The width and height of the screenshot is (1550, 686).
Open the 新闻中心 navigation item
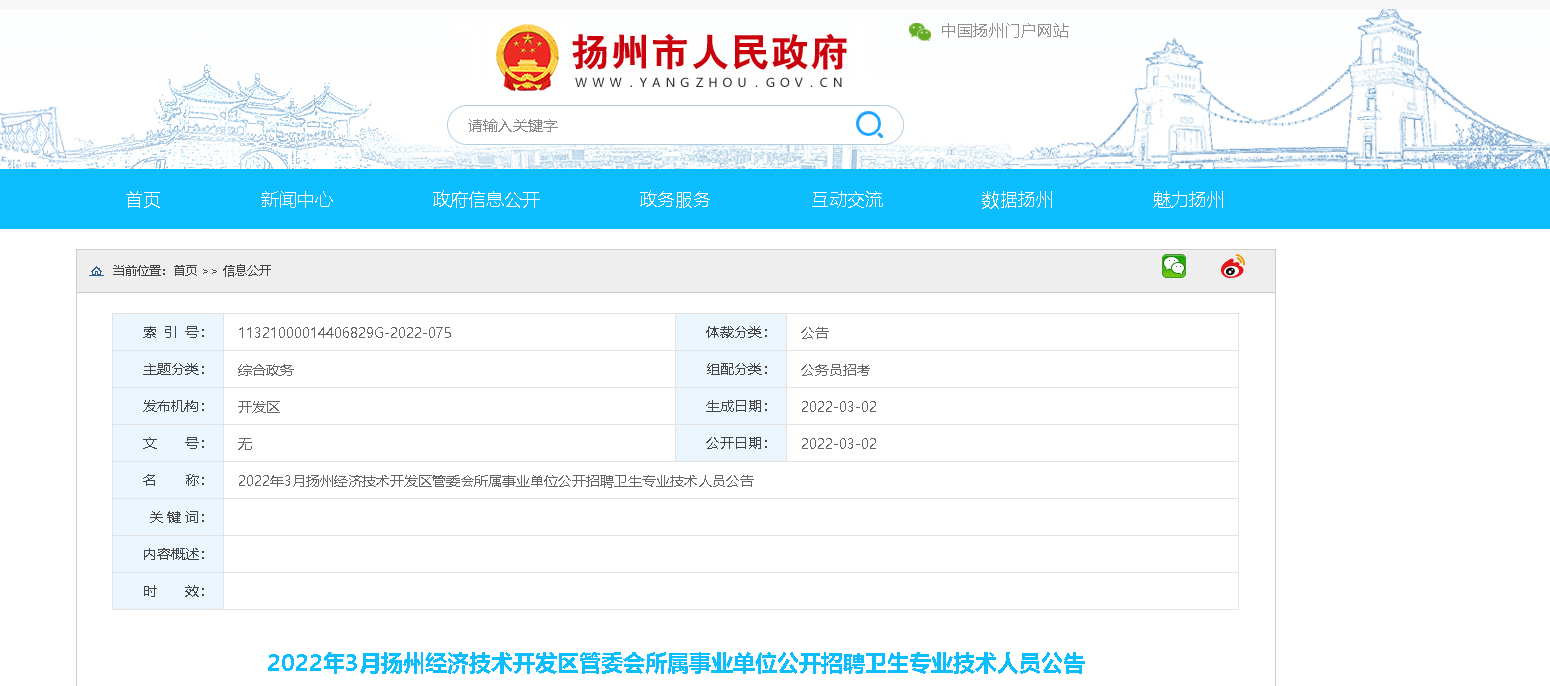pos(297,199)
